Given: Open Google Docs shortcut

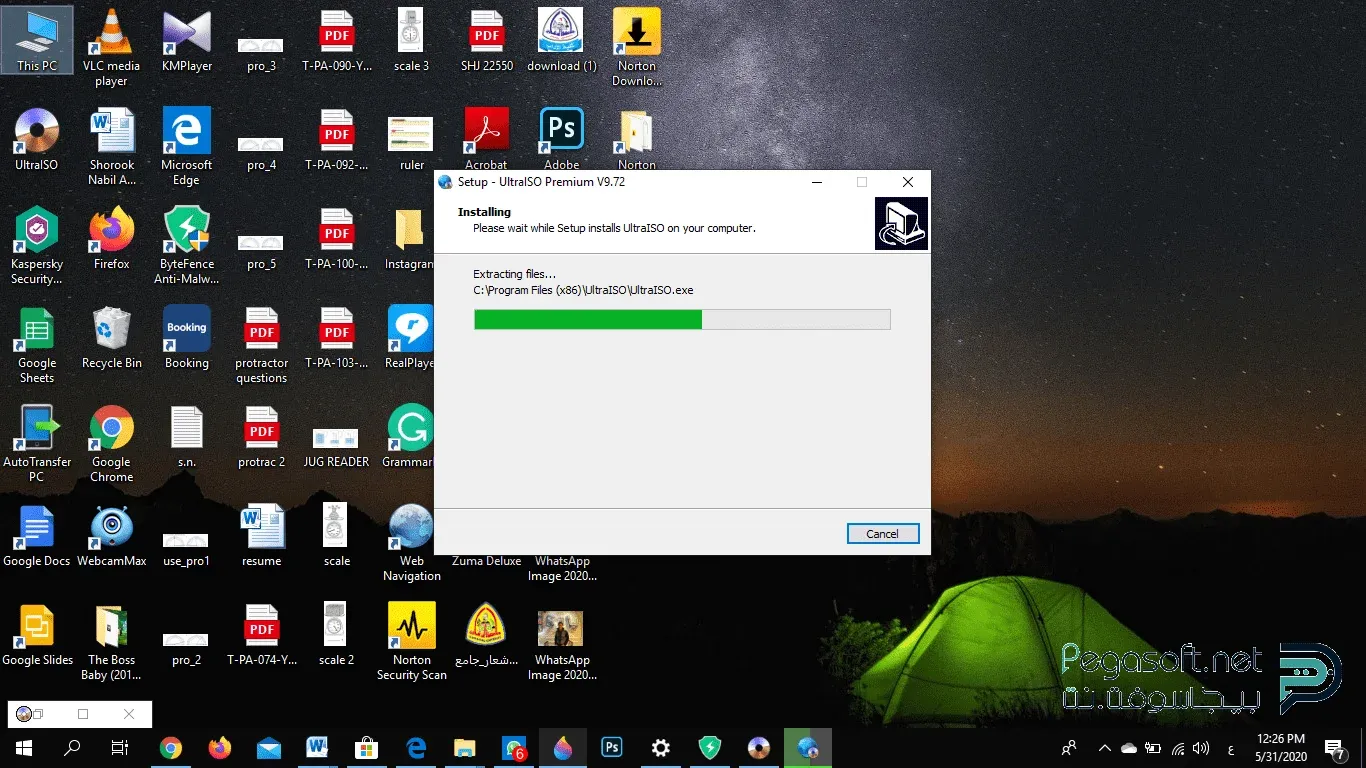Looking at the screenshot, I should coord(37,536).
